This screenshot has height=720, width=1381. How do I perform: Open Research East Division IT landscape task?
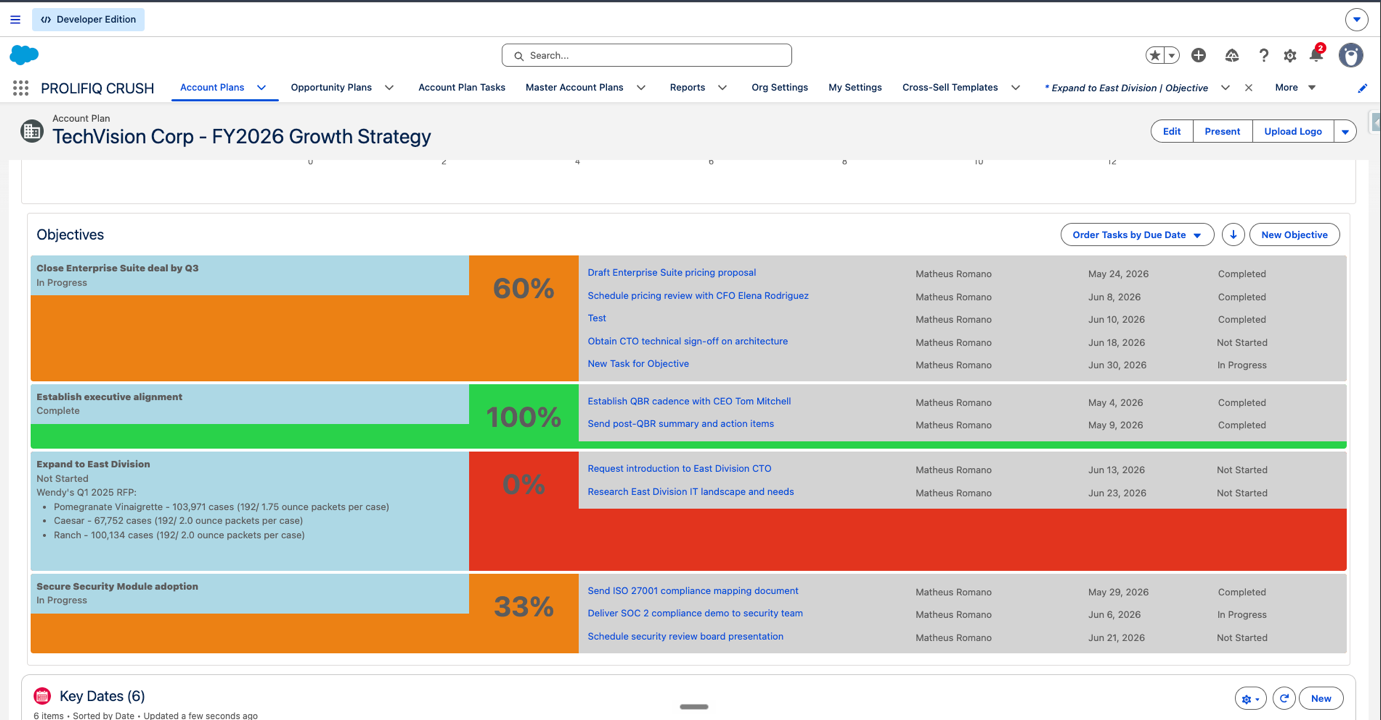(691, 492)
